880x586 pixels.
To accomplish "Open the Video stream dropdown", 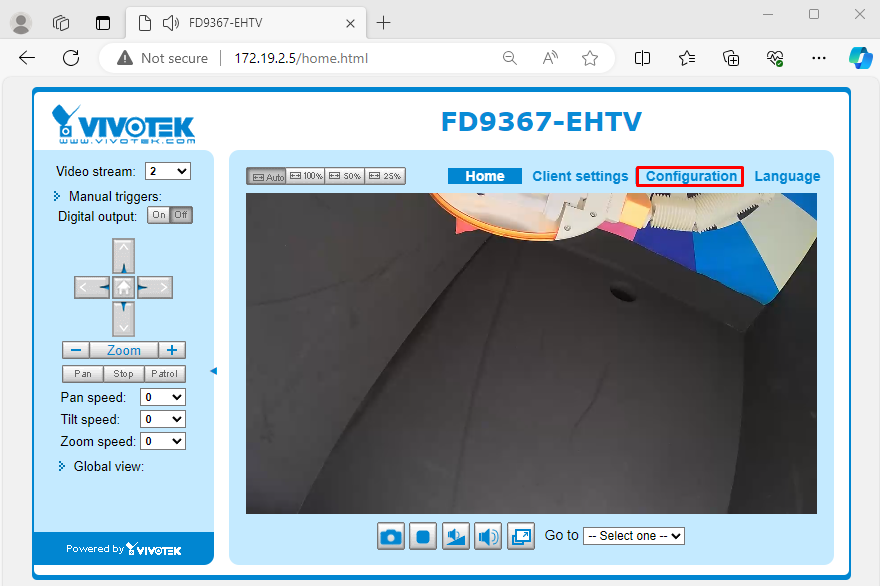I will (x=167, y=171).
